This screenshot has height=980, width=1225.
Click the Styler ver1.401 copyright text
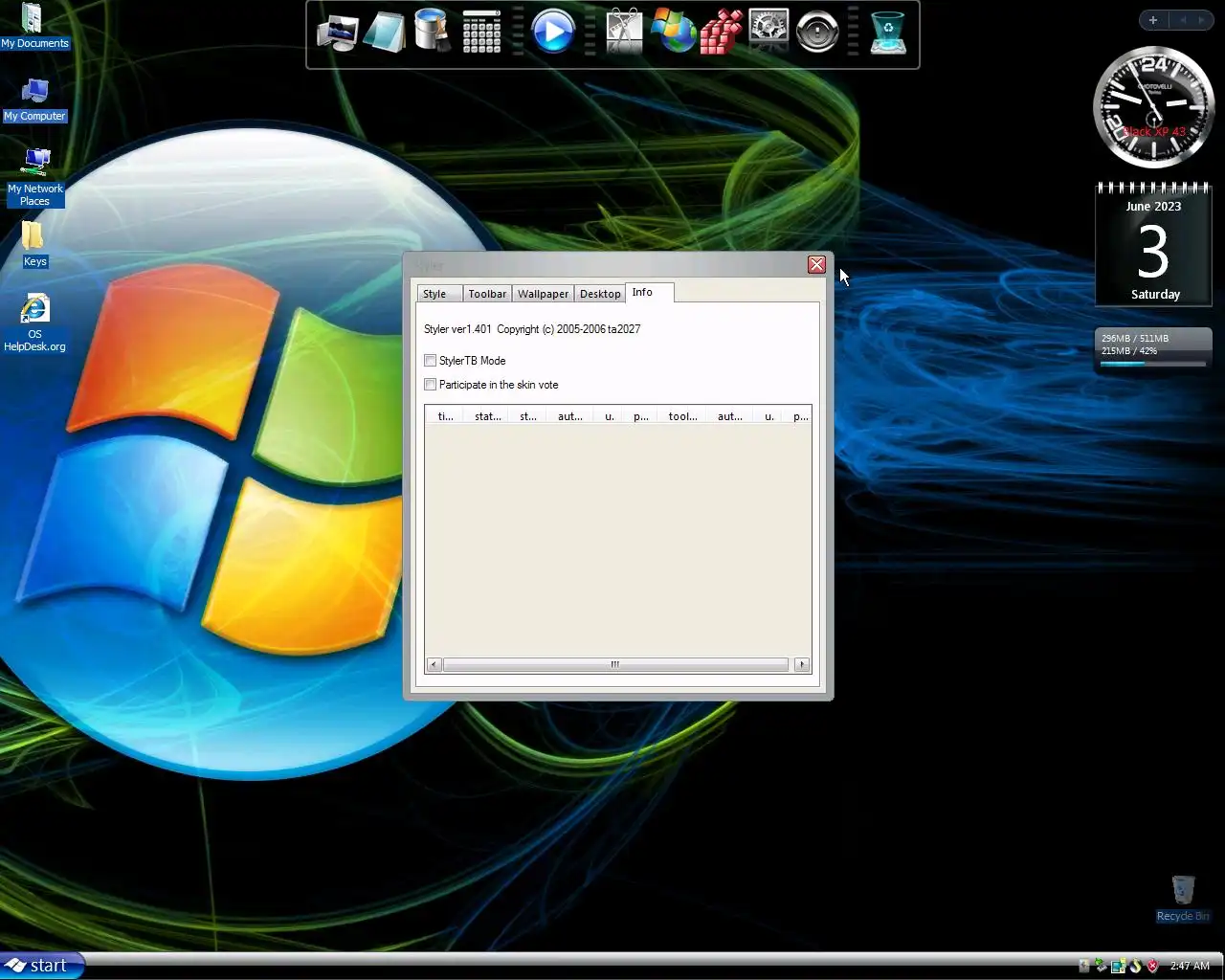pyautogui.click(x=532, y=329)
